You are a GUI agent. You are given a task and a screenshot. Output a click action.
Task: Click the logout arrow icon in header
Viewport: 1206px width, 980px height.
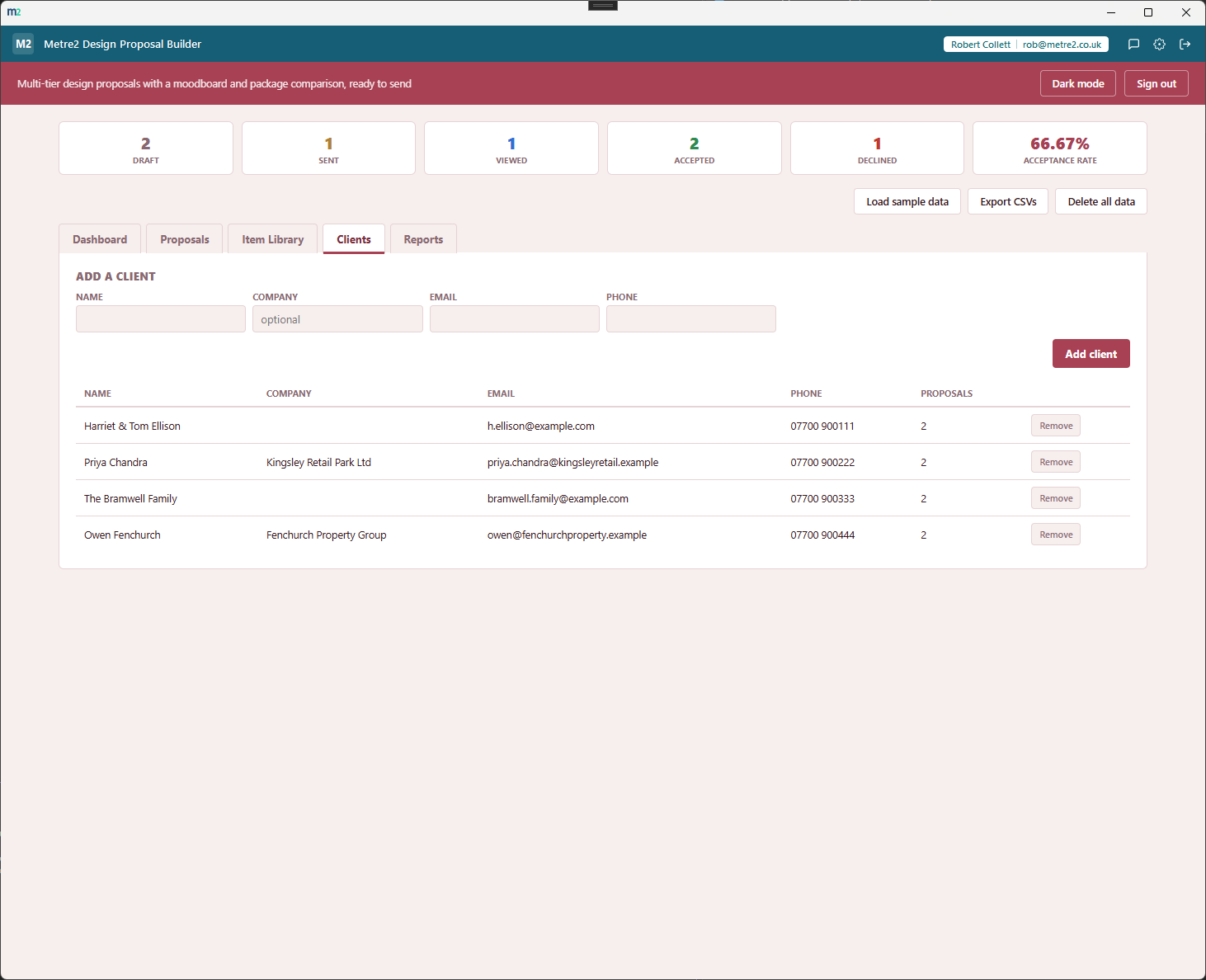click(1185, 45)
